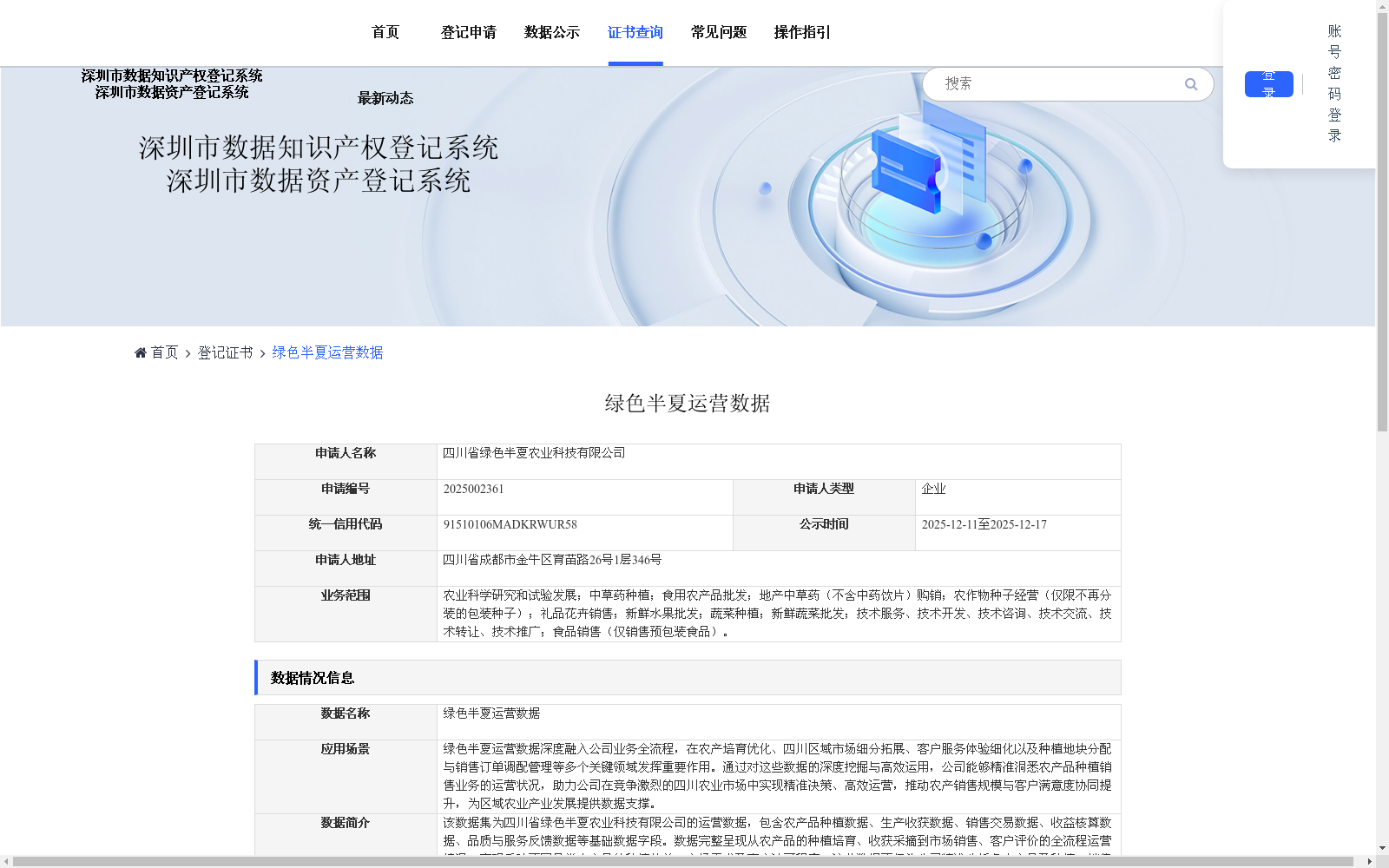Open the 常见问题 tab
The width and height of the screenshot is (1389, 868).
(x=719, y=33)
